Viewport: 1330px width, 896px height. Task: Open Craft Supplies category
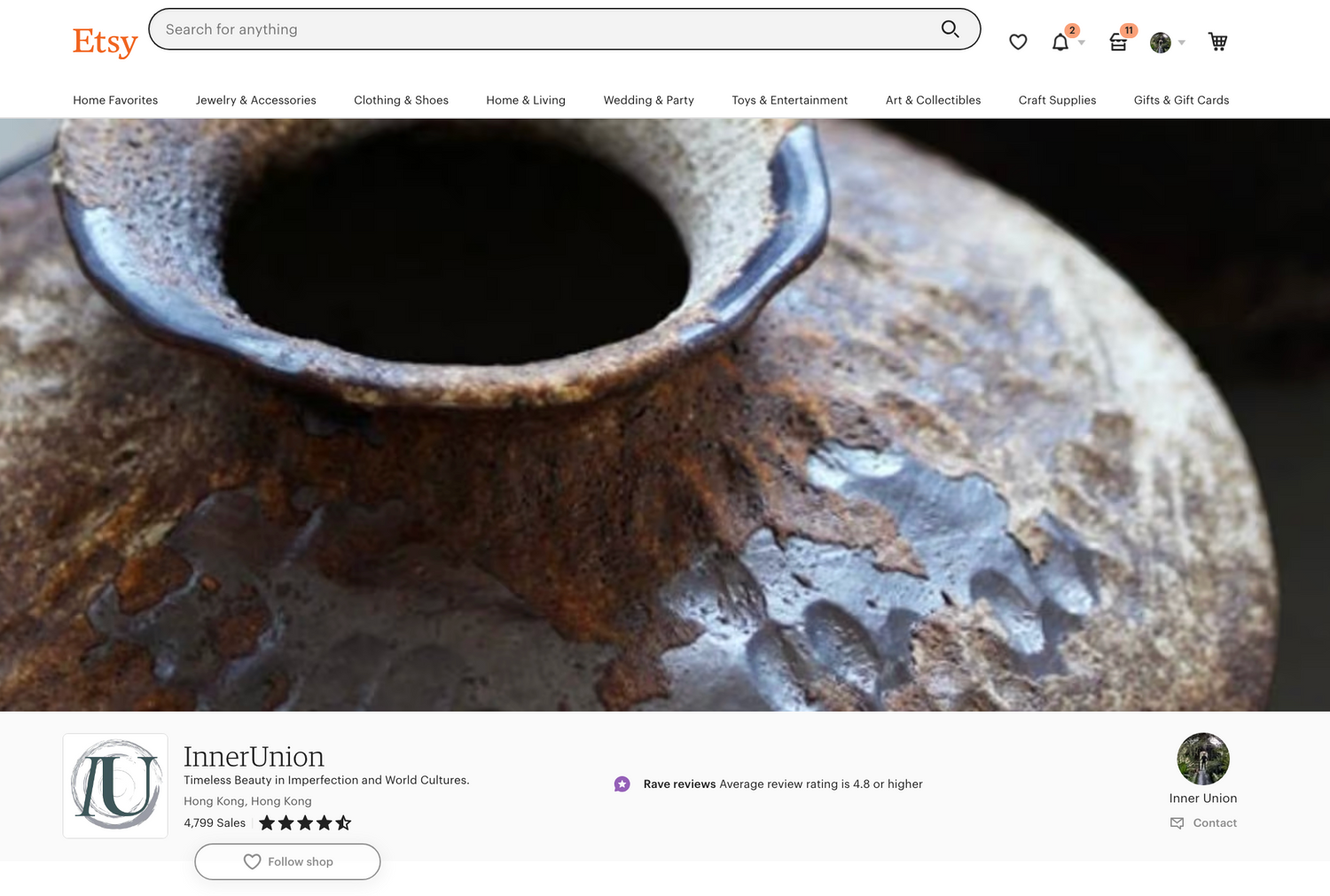[1057, 100]
